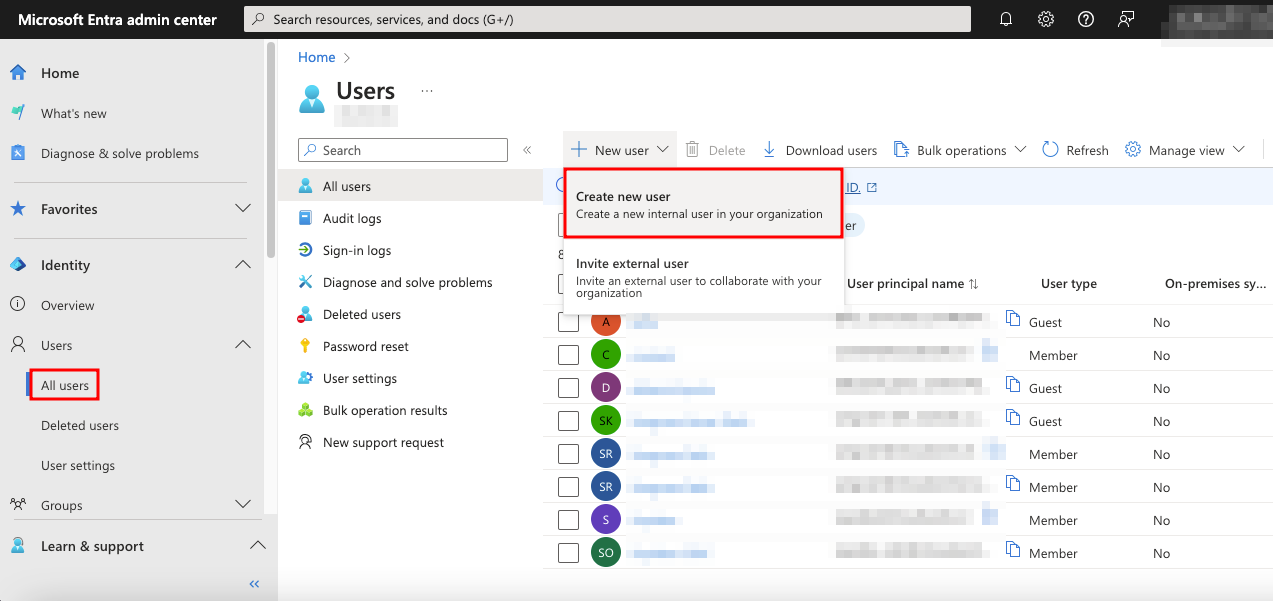Screen dimensions: 1273x601
Task: Select the checkbox for user S
Action: tap(568, 520)
